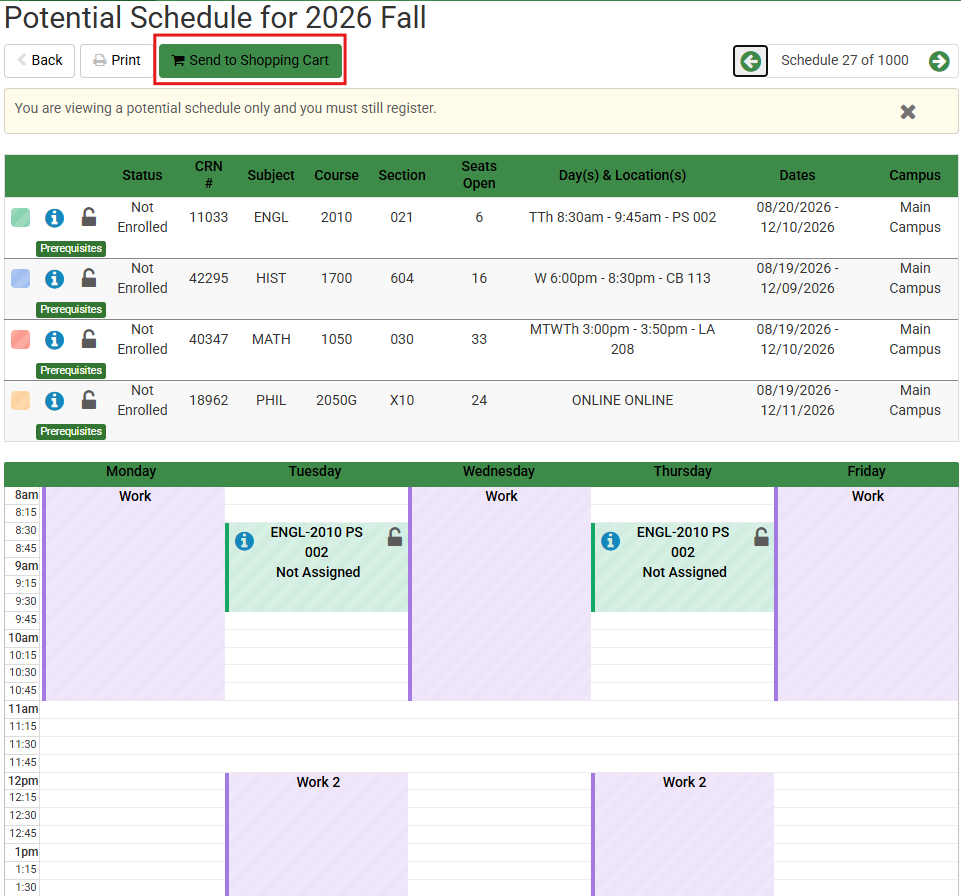Click the green ENGL color swatch
Viewport: 961px width, 896px height.
click(21, 218)
